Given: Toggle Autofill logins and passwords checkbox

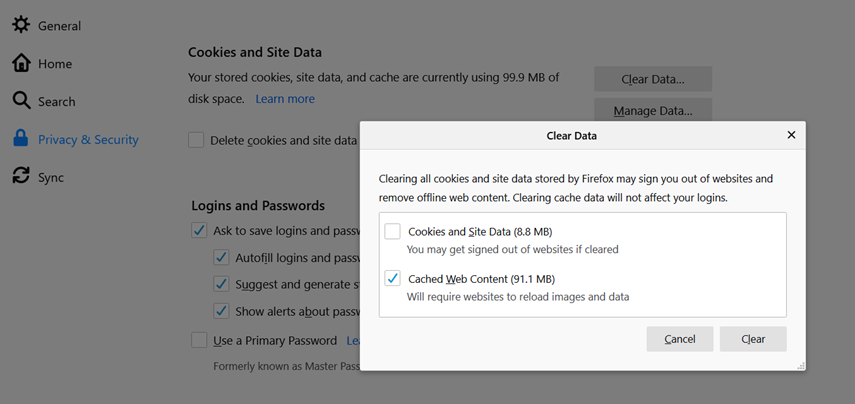Looking at the screenshot, I should pyautogui.click(x=221, y=258).
